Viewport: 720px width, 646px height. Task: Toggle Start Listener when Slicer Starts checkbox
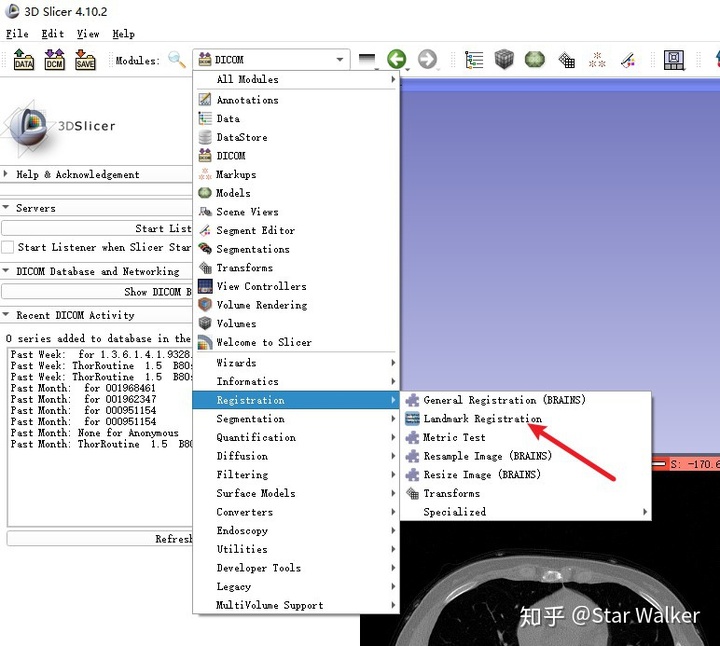(7, 247)
